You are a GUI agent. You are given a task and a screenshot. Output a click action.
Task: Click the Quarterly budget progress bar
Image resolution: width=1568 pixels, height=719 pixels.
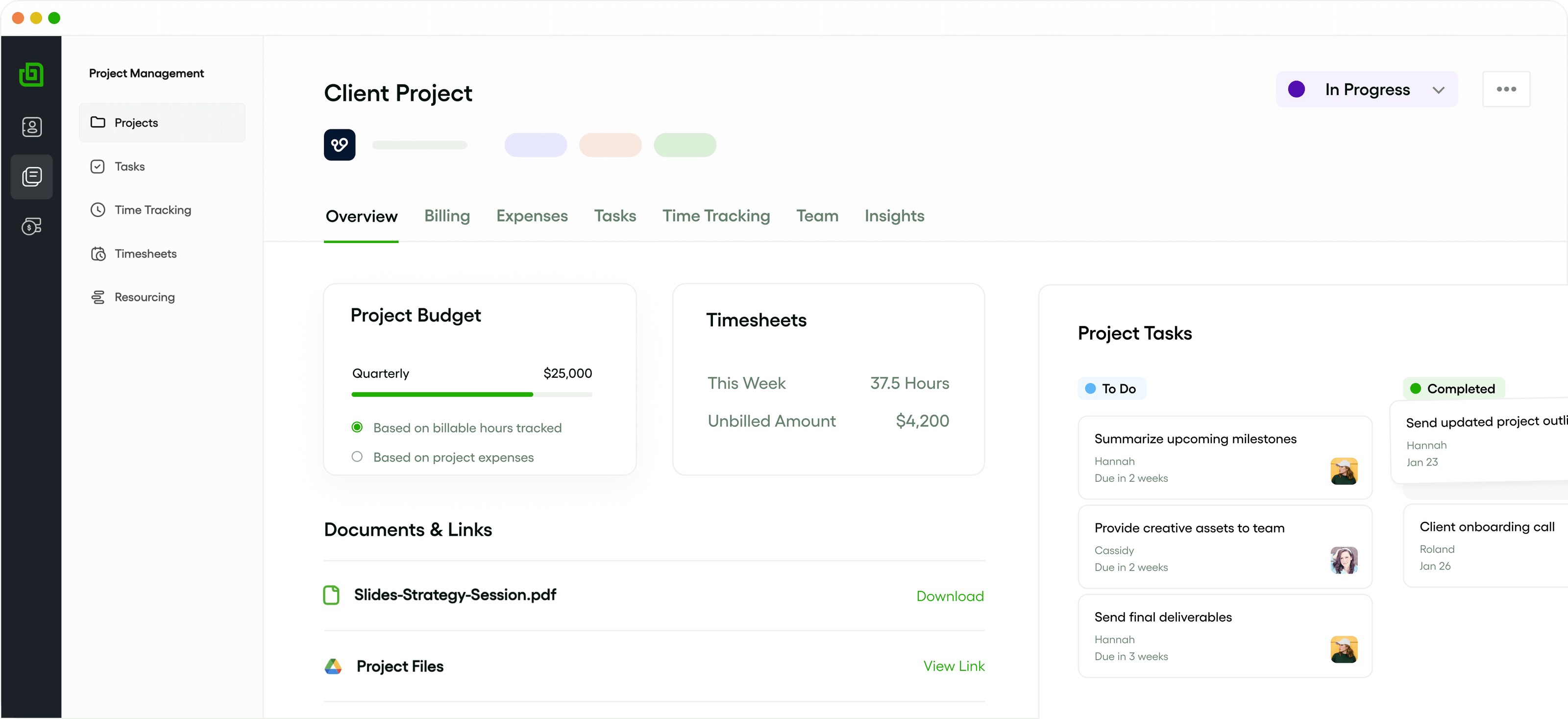click(x=472, y=394)
